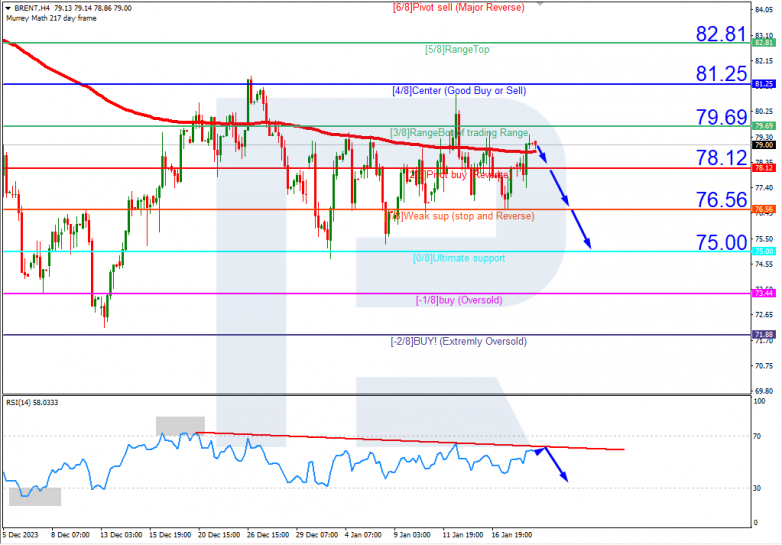Click the orange 76.56 price axis tag
Viewport: 782px width, 545px height.
[764, 209]
